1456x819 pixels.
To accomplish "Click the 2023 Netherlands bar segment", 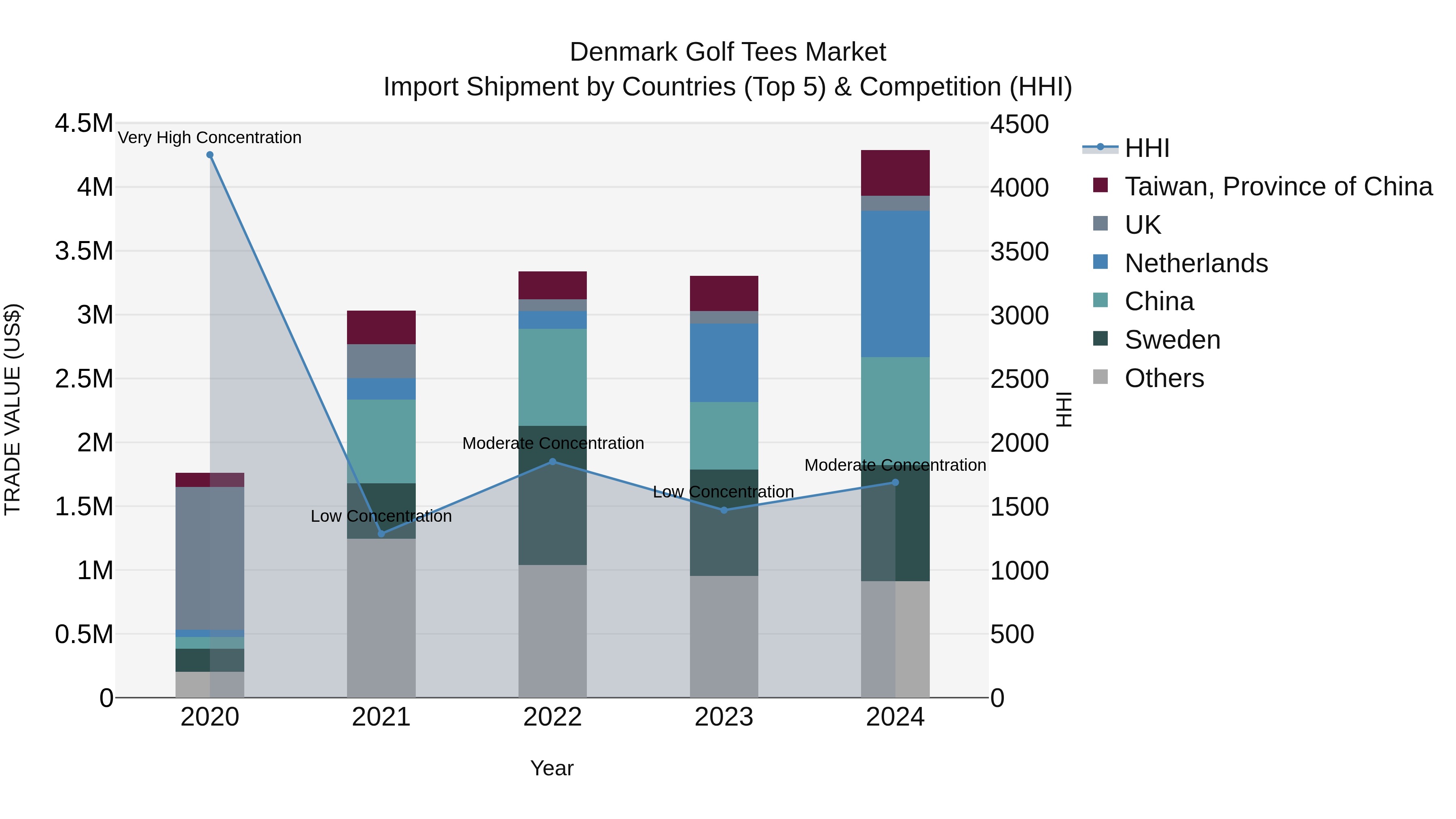I will point(724,363).
